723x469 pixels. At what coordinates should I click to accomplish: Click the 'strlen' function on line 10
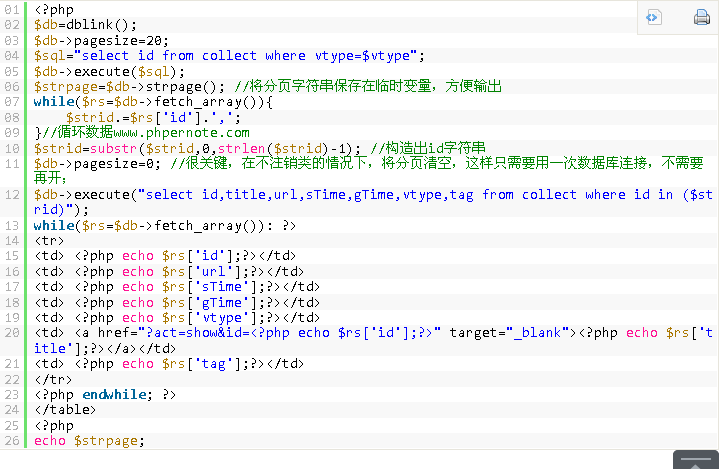(242, 148)
